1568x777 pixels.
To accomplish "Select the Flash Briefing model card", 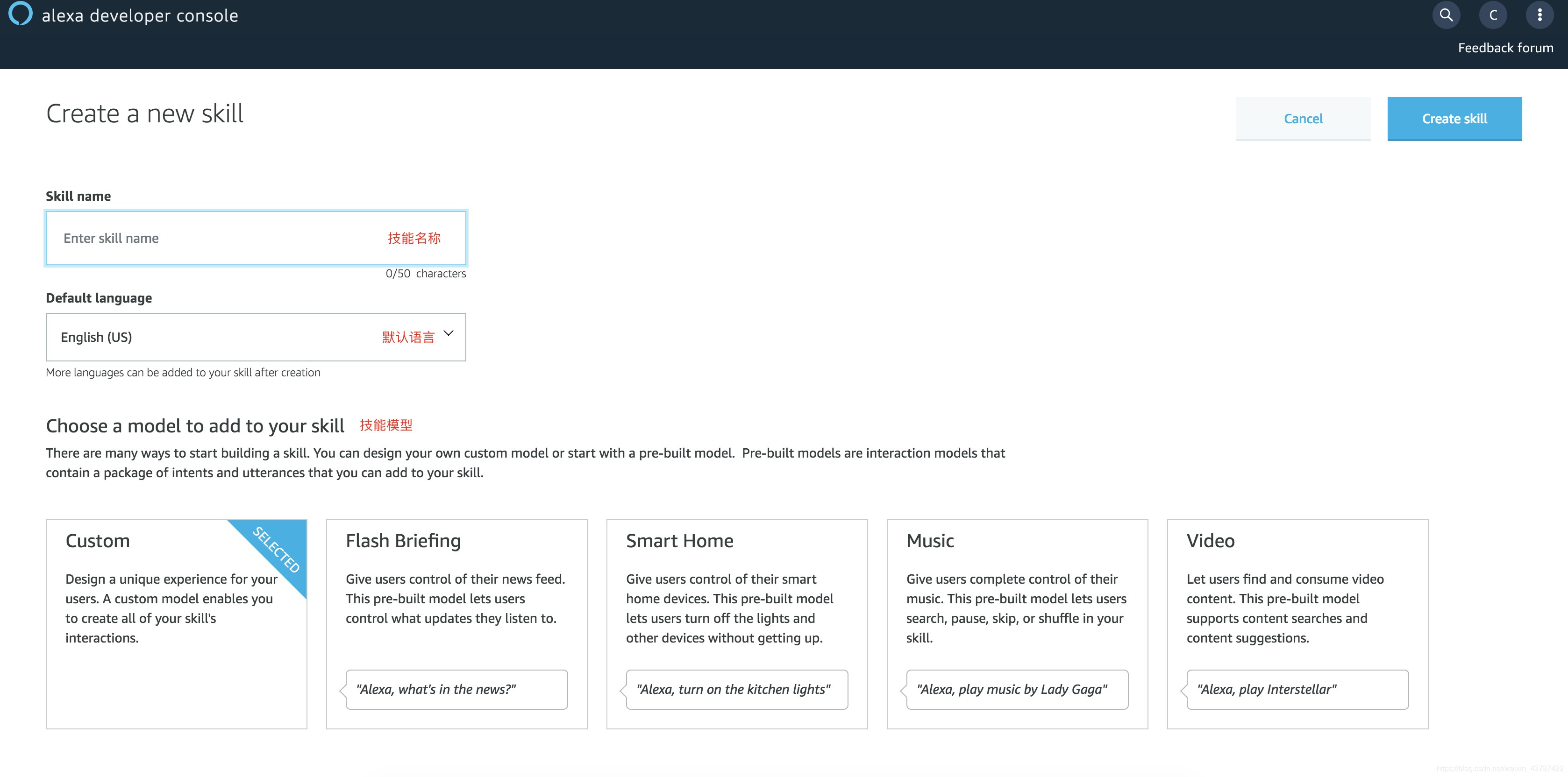I will [x=456, y=624].
